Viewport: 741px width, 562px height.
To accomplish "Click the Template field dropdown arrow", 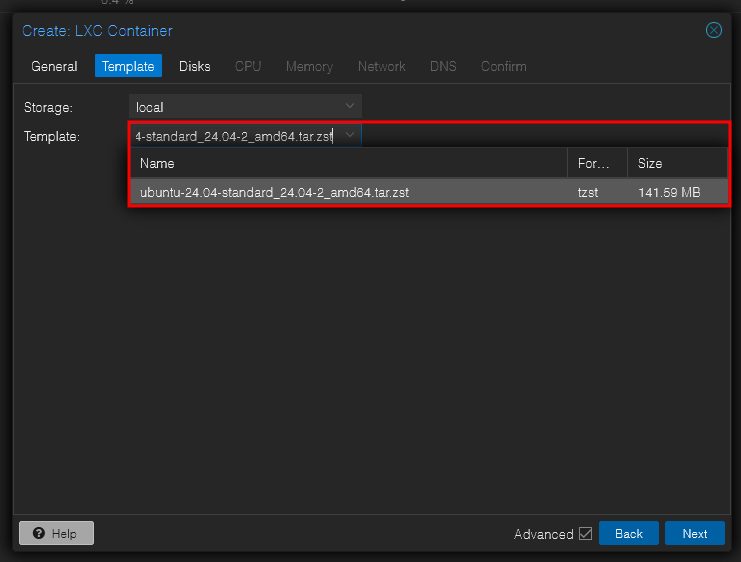I will pos(350,136).
